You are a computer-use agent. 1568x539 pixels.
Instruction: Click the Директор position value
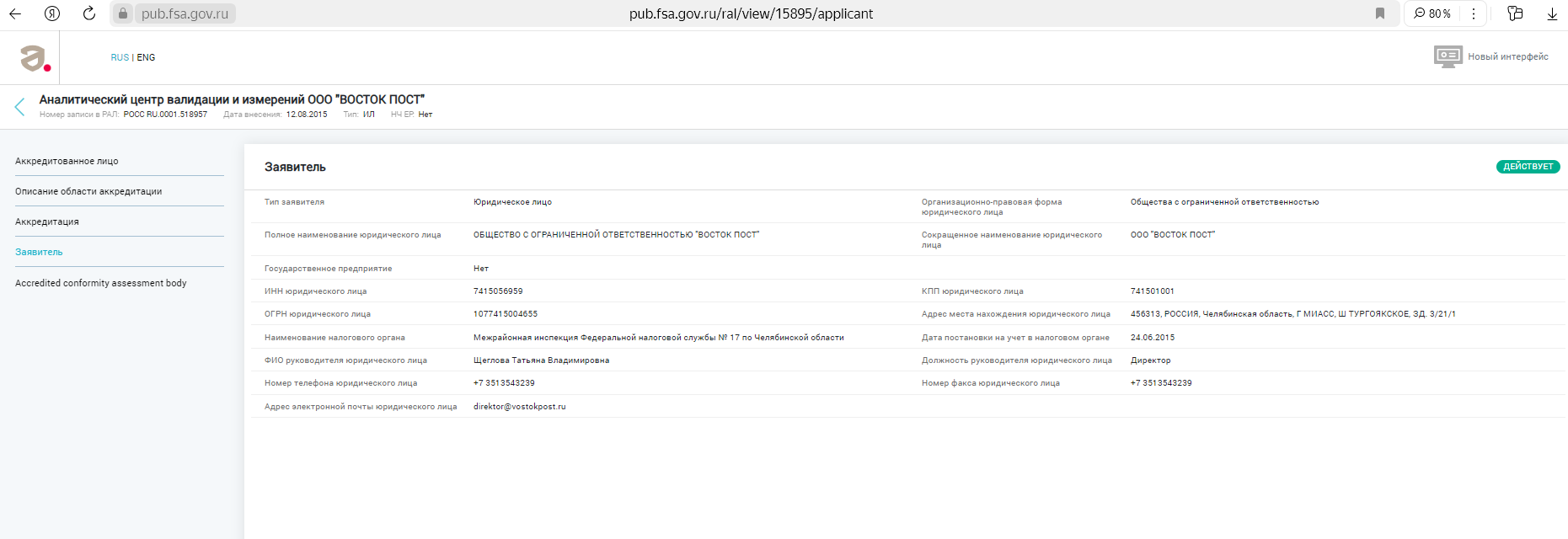(x=1151, y=360)
